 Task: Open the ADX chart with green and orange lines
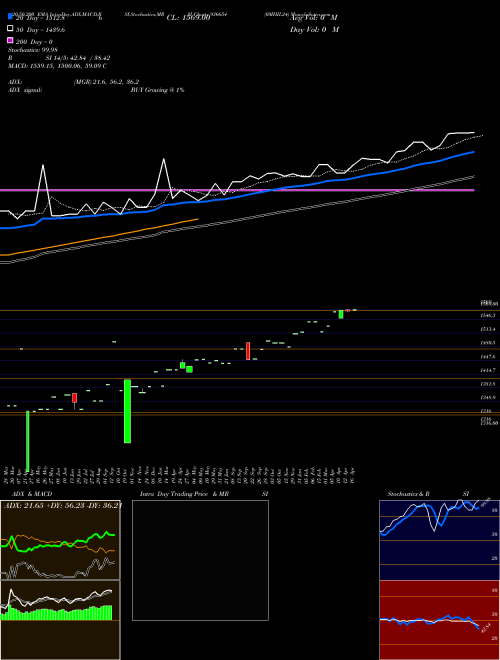click(x=60, y=540)
